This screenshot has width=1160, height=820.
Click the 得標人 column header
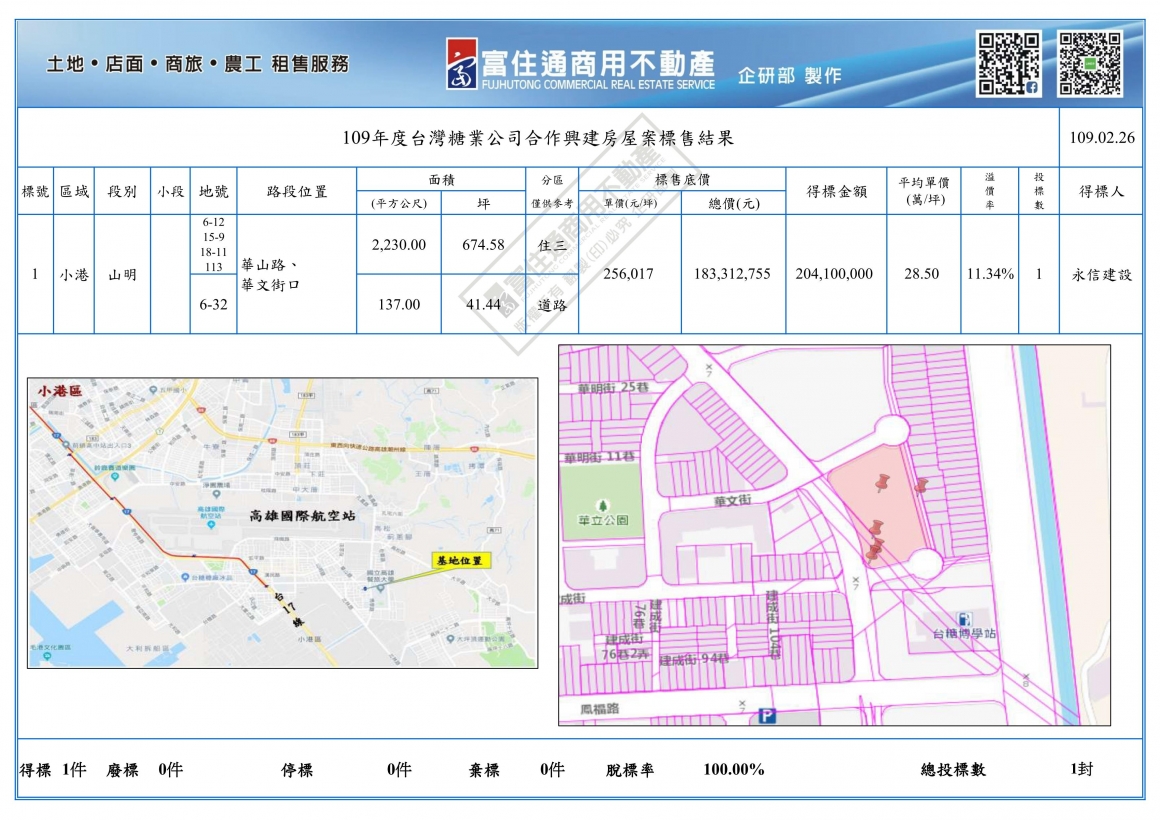tap(1101, 192)
